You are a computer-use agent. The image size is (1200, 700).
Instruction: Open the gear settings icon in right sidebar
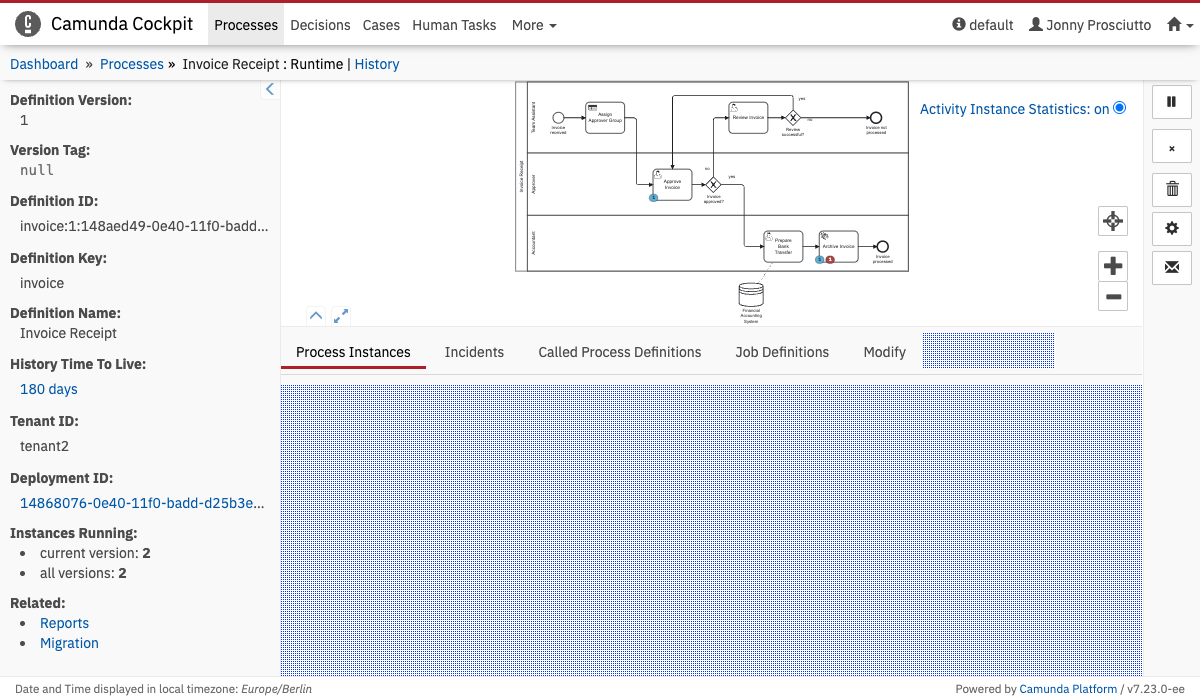point(1172,229)
